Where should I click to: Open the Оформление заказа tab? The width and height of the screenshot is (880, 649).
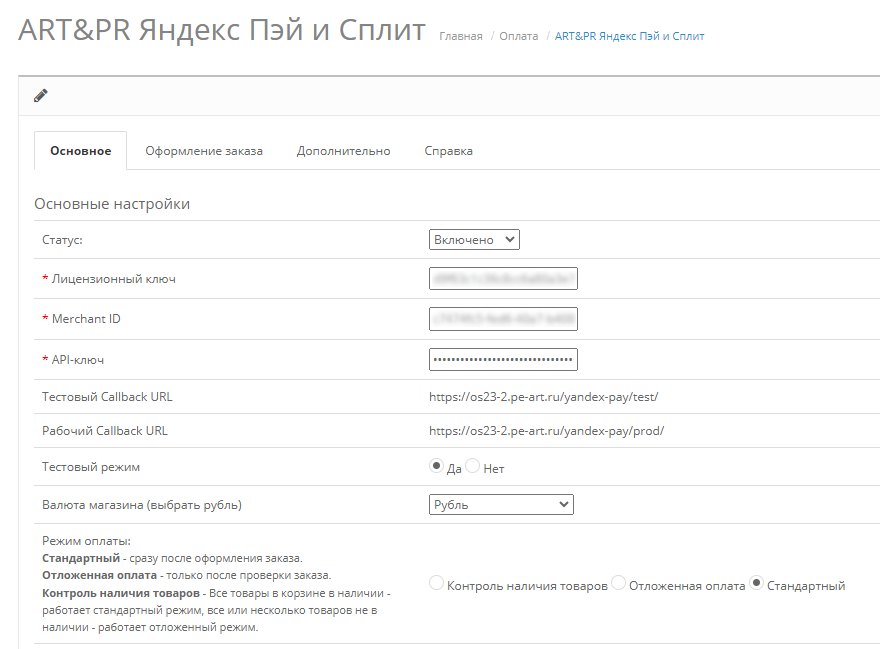[x=204, y=150]
